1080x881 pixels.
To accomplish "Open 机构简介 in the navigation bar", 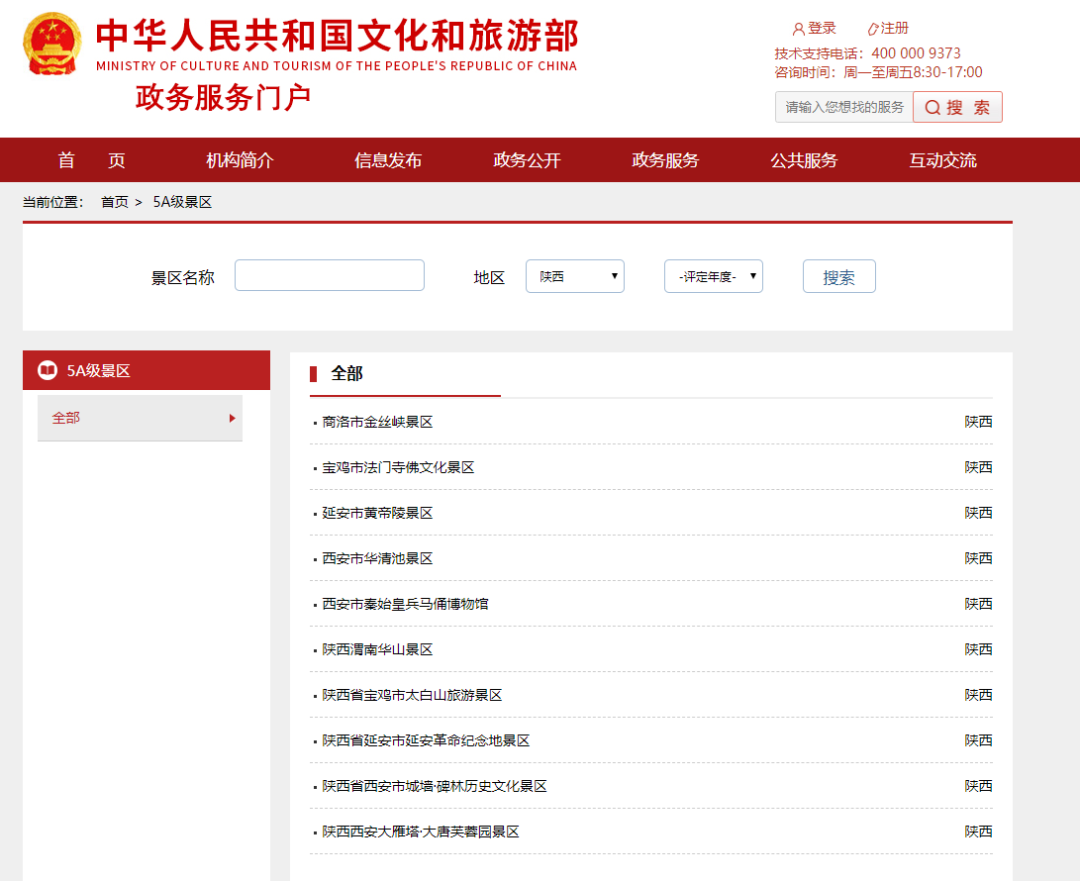I will 240,160.
